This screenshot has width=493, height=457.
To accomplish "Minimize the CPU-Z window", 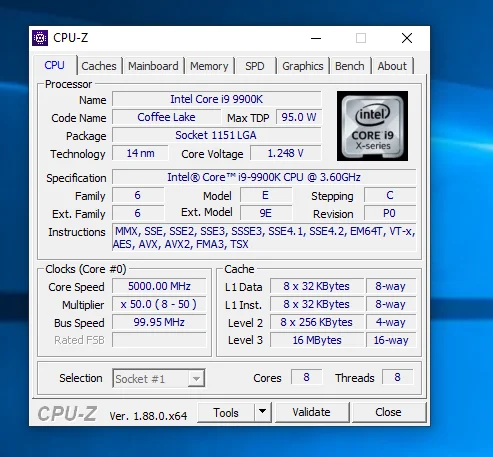I will [x=316, y=38].
